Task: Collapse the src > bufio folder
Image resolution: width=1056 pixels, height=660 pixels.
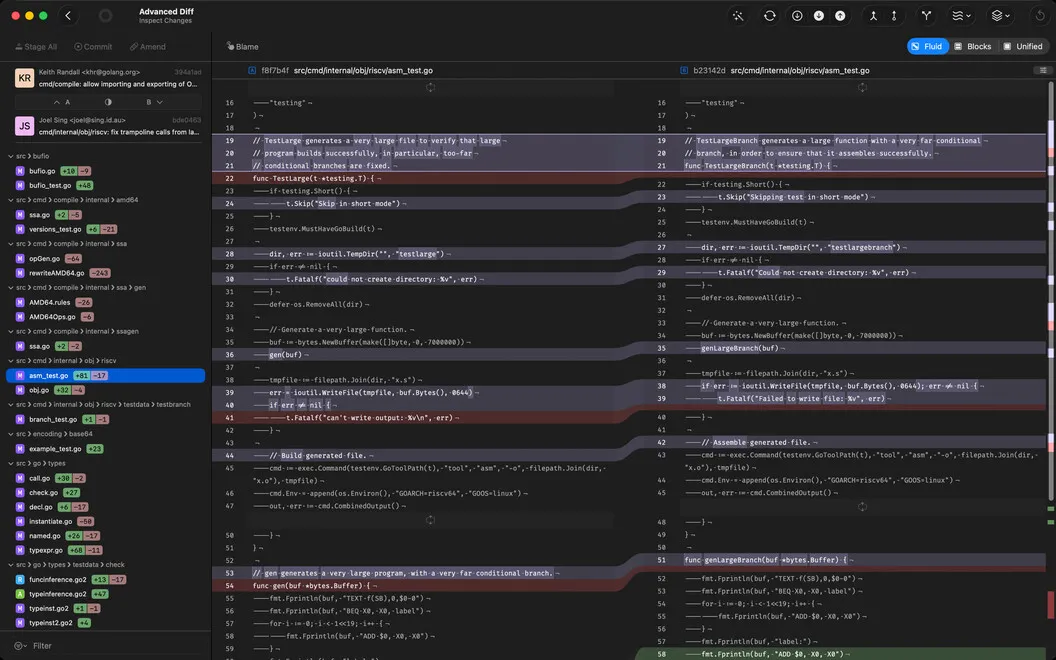Action: pyautogui.click(x=11, y=156)
